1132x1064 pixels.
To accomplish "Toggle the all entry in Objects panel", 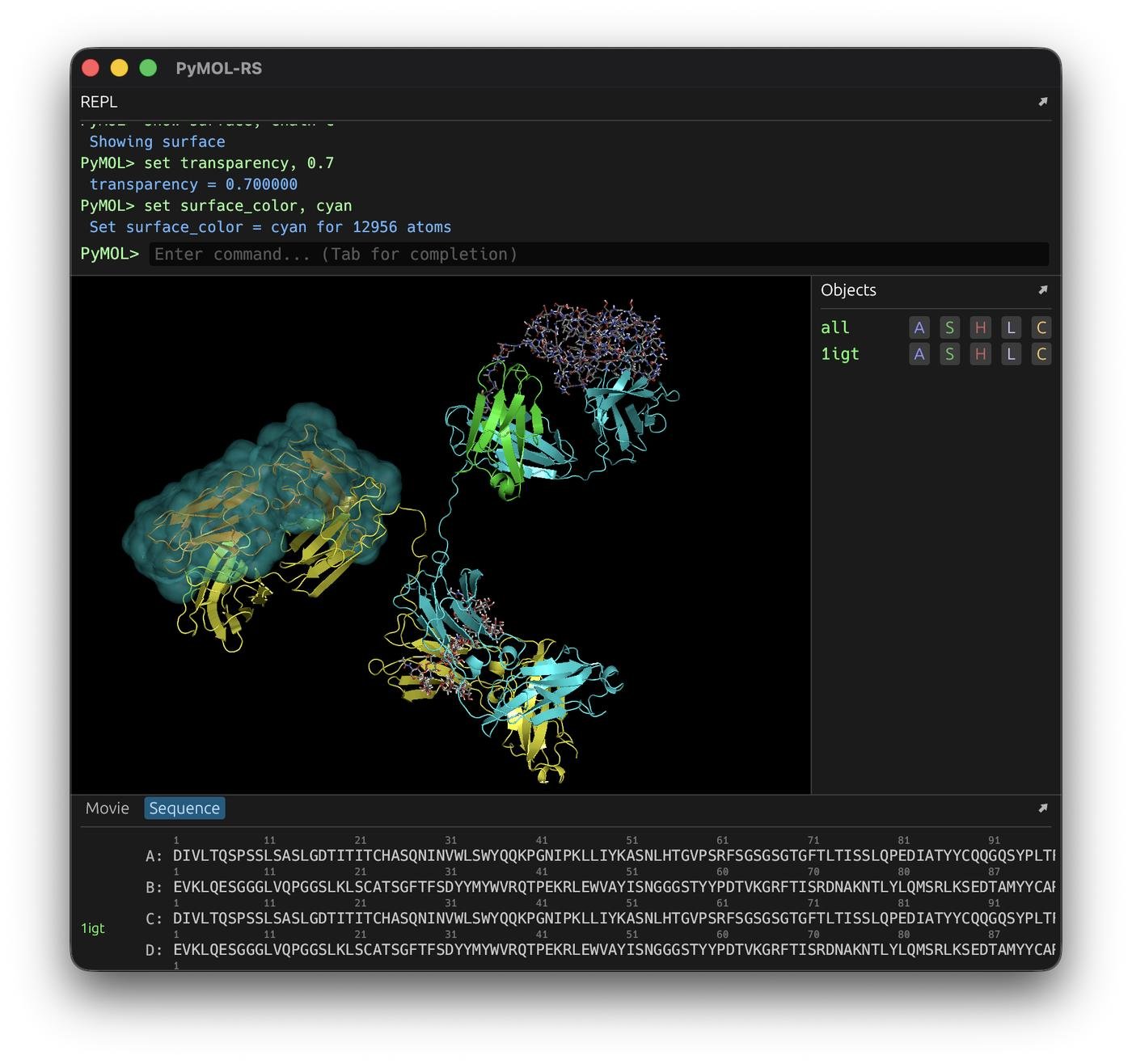I will click(x=834, y=327).
